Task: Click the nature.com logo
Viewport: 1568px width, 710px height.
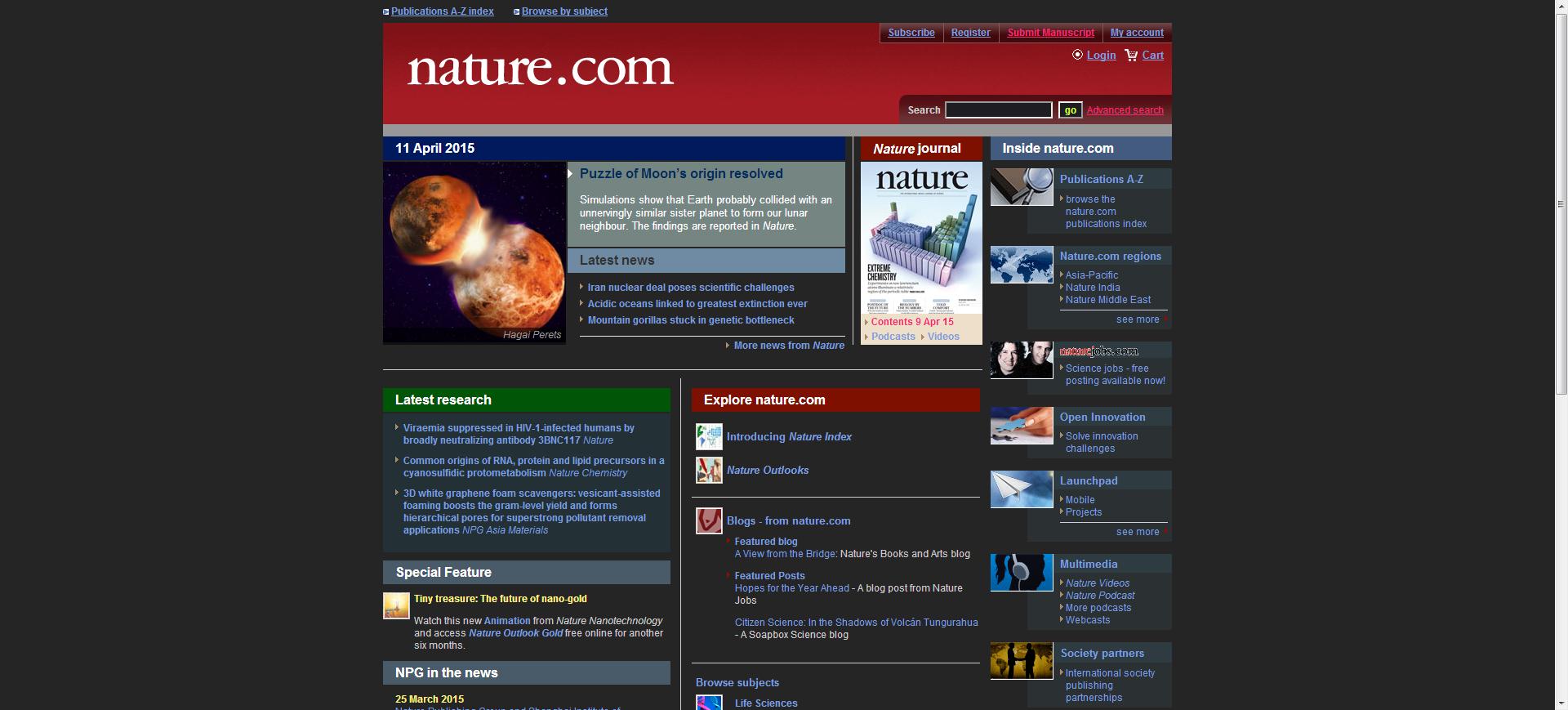Action: click(541, 69)
